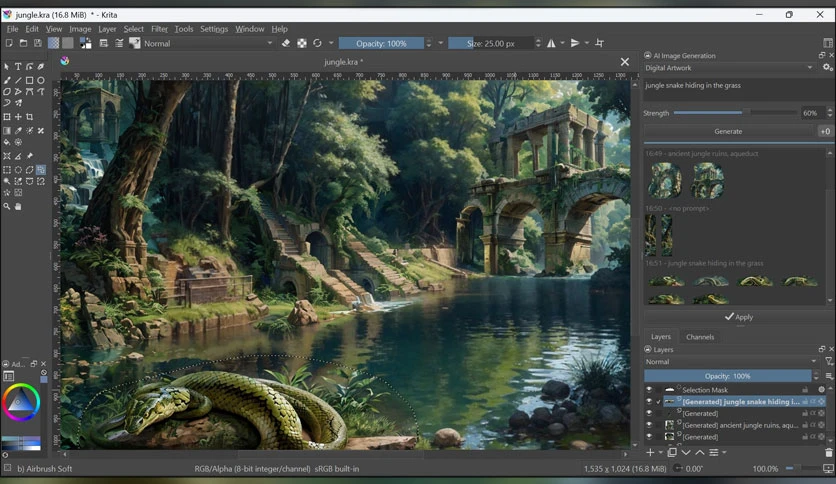Delete layer with trash icon
Screen dimensions: 836x484
click(x=828, y=453)
